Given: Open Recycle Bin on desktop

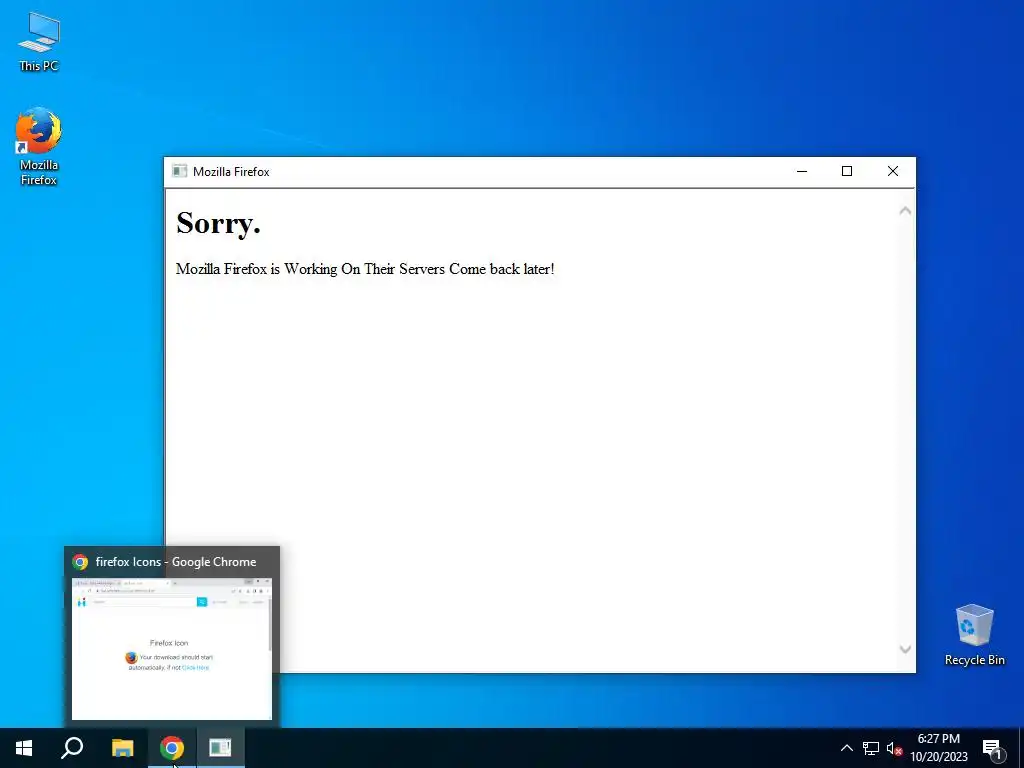Looking at the screenshot, I should pyautogui.click(x=974, y=634).
